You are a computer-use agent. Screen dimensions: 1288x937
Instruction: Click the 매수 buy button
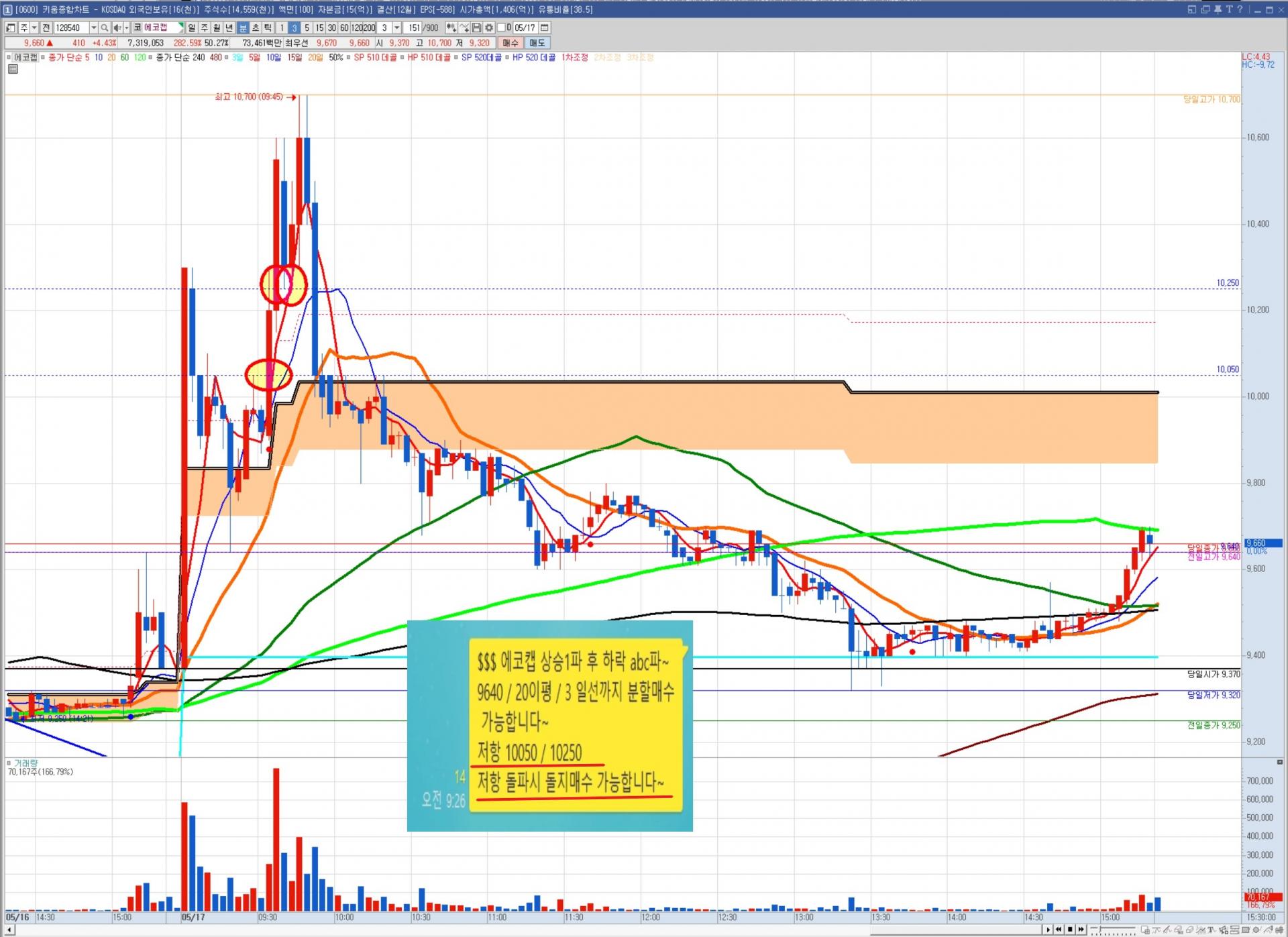tap(511, 43)
